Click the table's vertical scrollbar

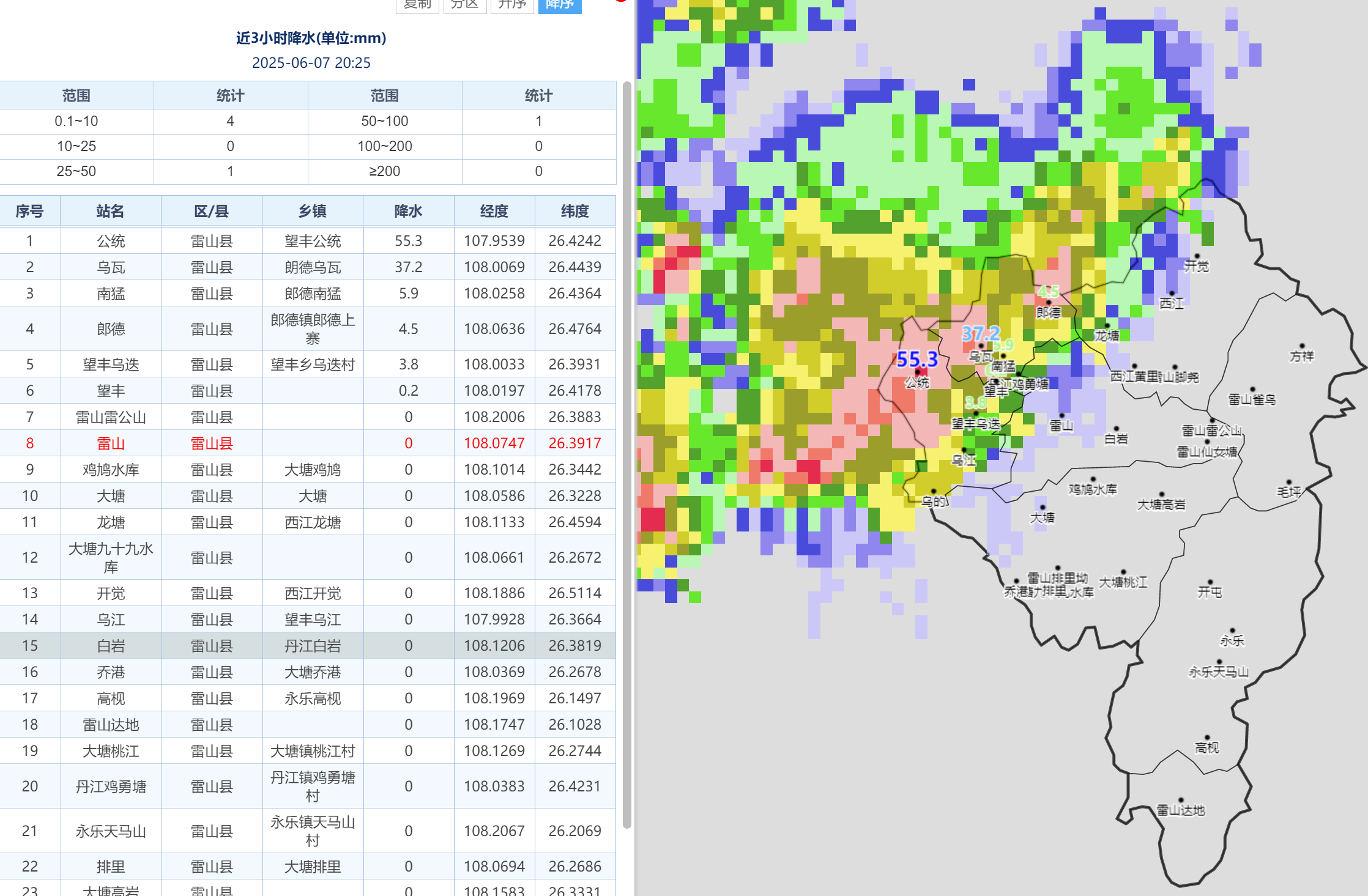click(x=626, y=453)
